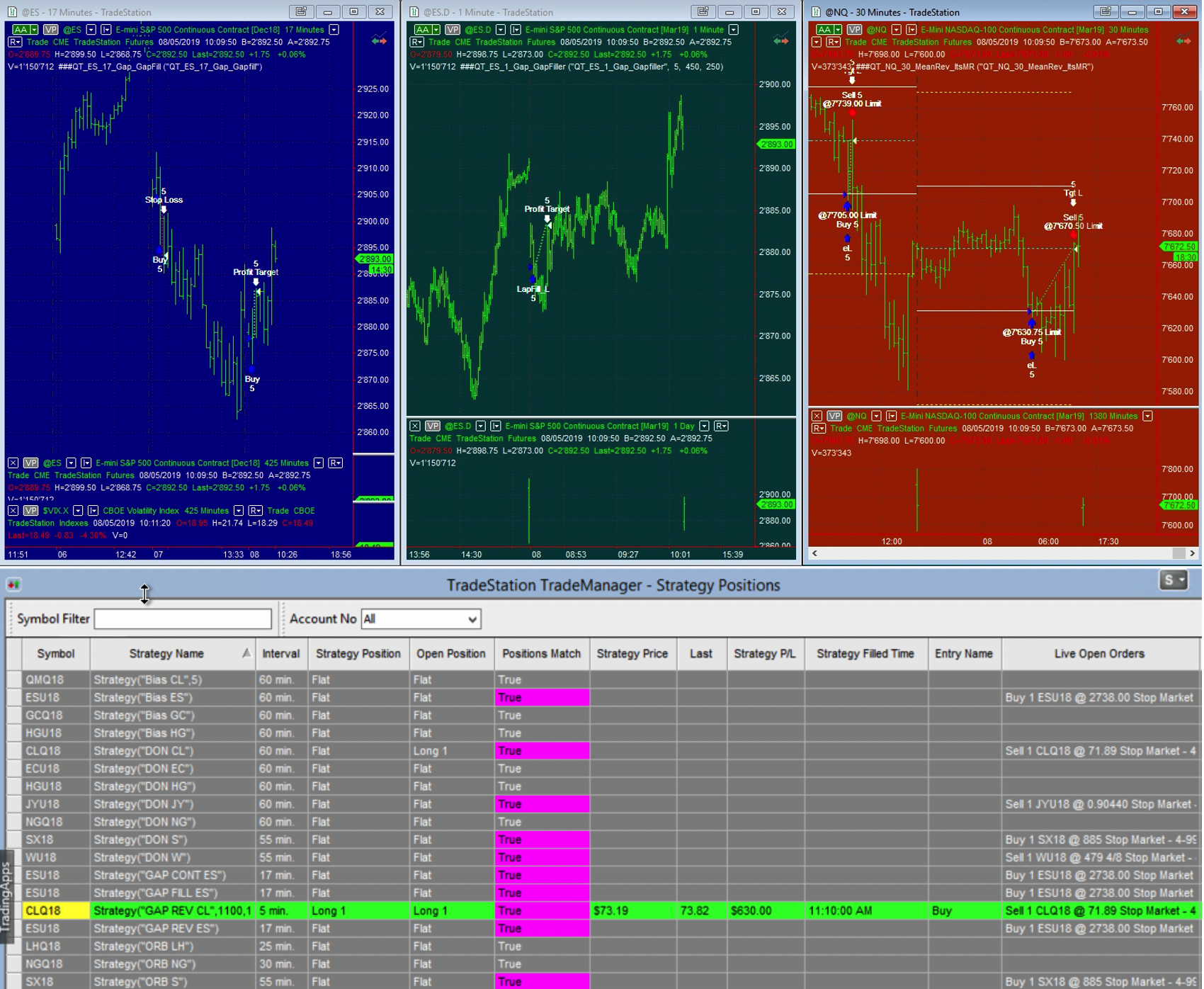Screen dimensions: 1204x989
Task: Click Strategy("DON CL") strategy name cell
Action: pyautogui.click(x=172, y=751)
